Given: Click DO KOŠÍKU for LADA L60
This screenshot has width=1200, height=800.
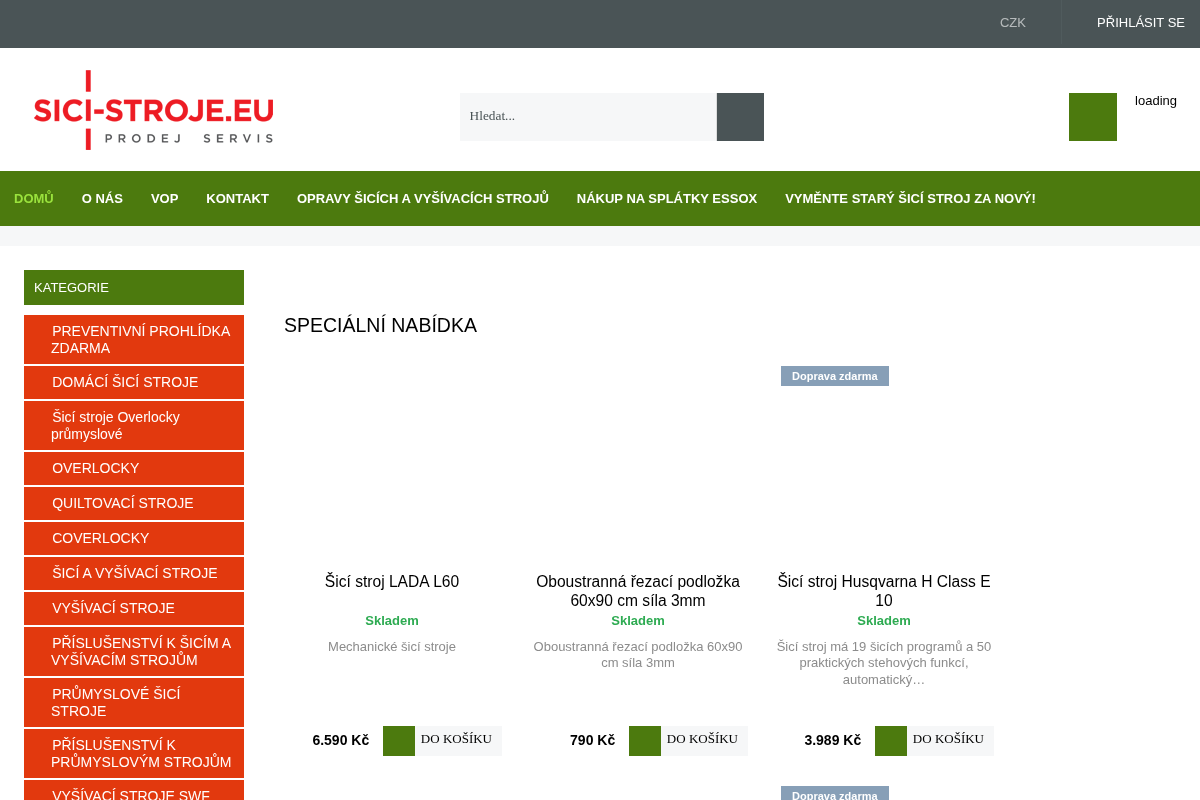Looking at the screenshot, I should [457, 740].
